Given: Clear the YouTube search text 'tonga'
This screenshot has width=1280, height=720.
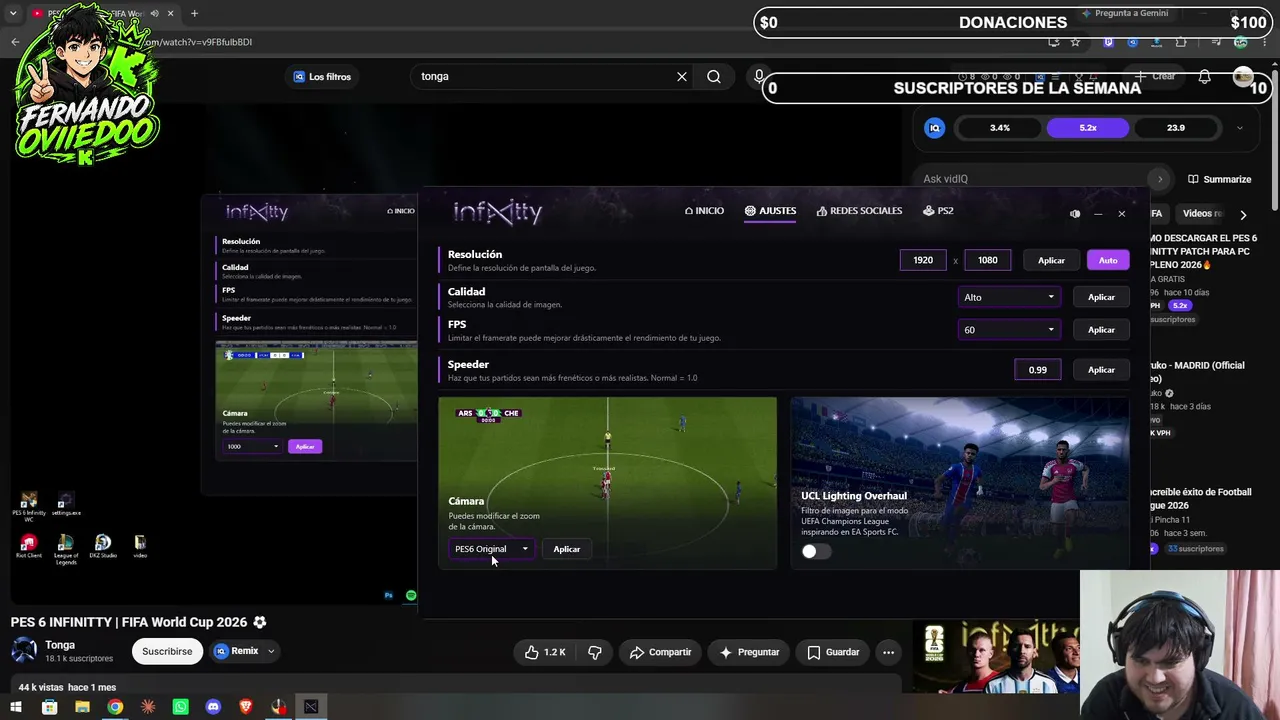Looking at the screenshot, I should 682,77.
